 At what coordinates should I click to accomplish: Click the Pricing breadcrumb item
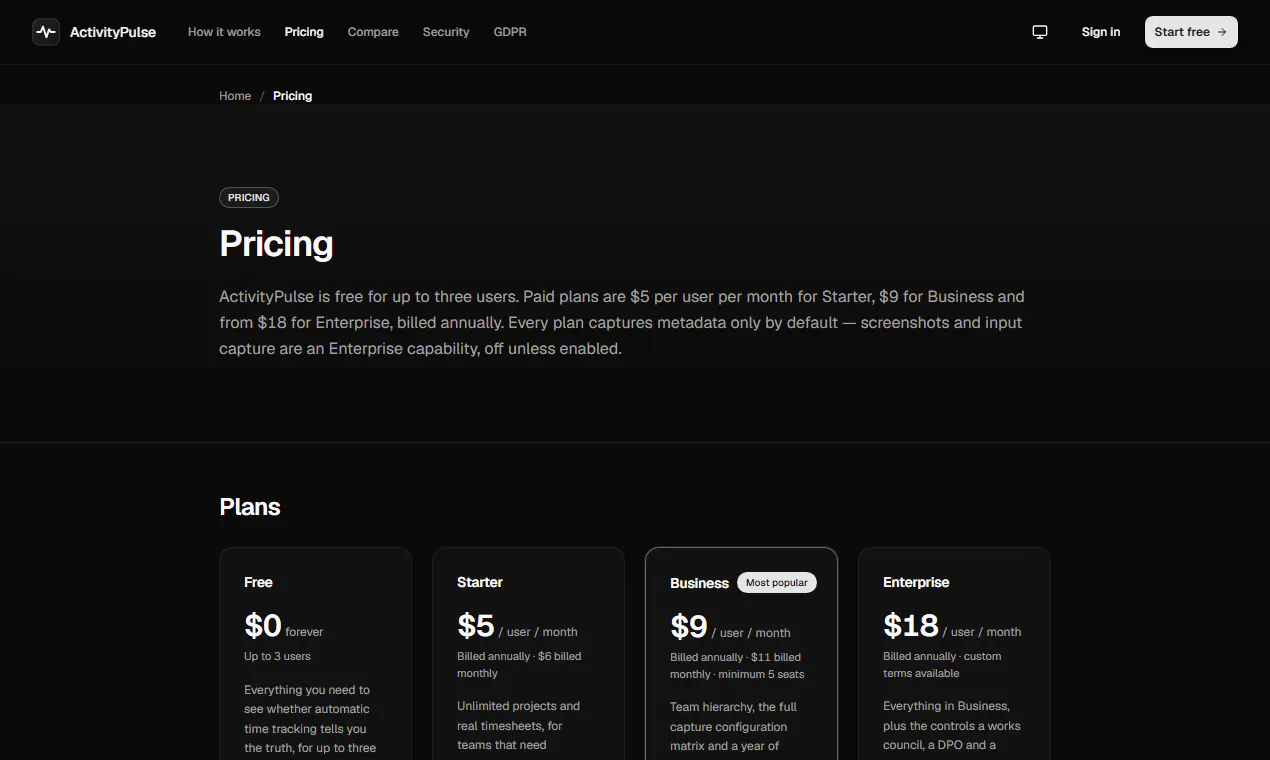coord(292,96)
